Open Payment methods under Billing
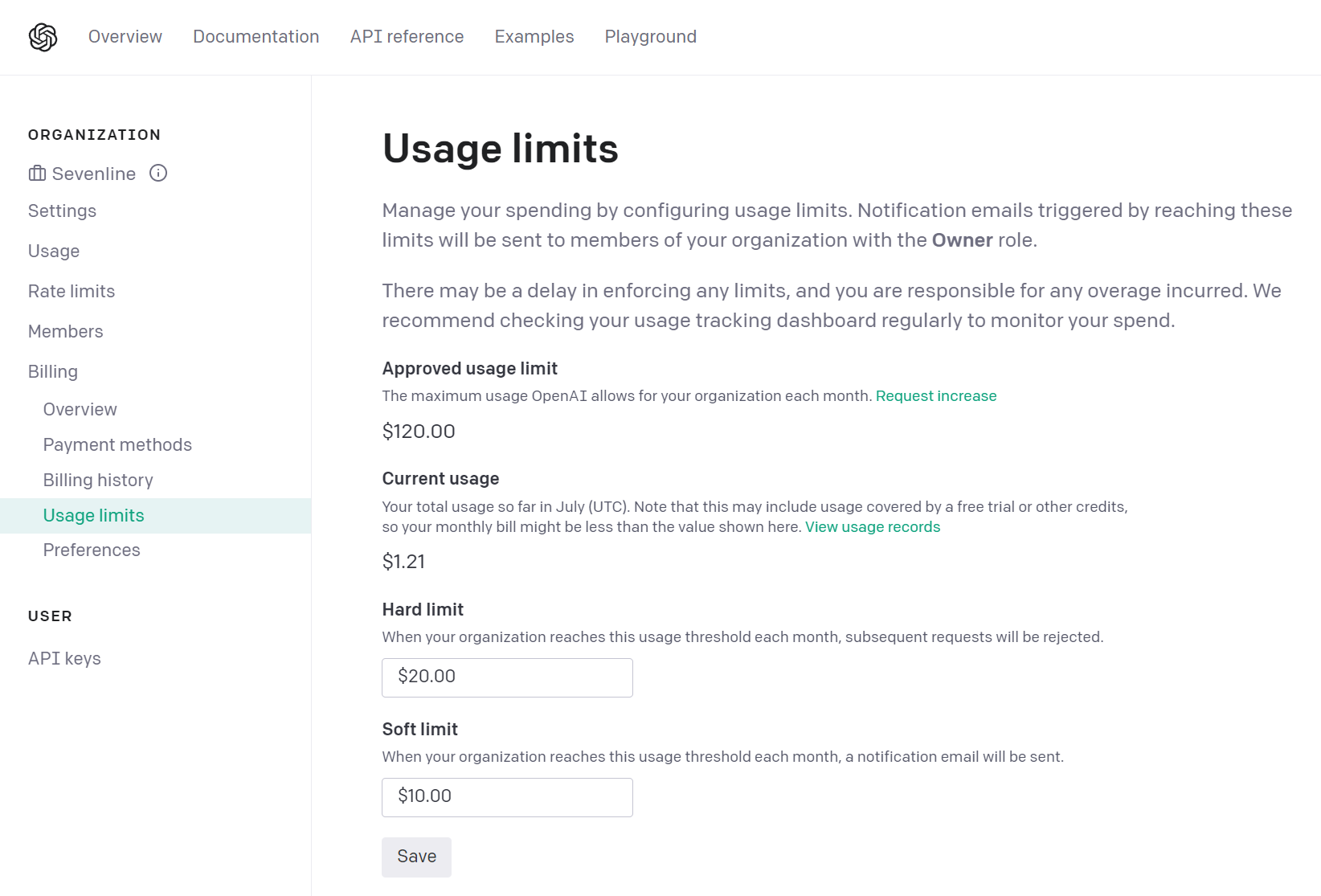Image resolution: width=1321 pixels, height=896 pixels. (117, 444)
